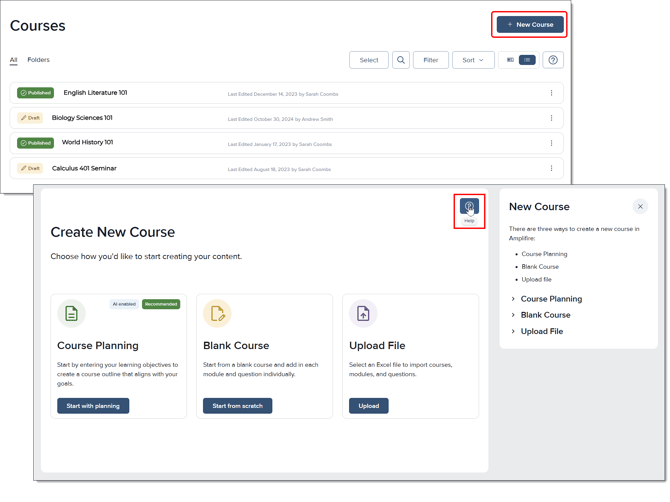
Task: Open the English Literature 101 course
Action: coord(95,93)
